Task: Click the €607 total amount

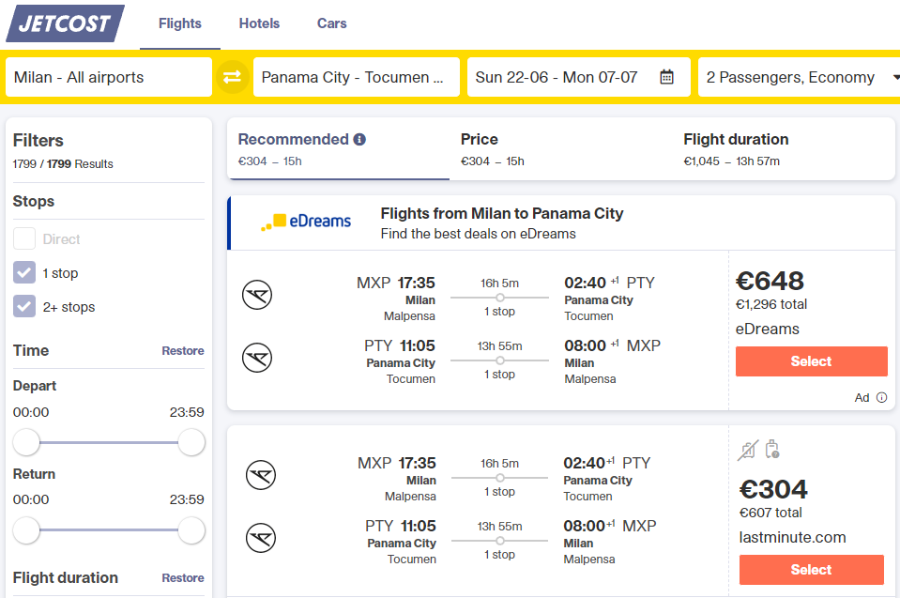Action: click(771, 512)
